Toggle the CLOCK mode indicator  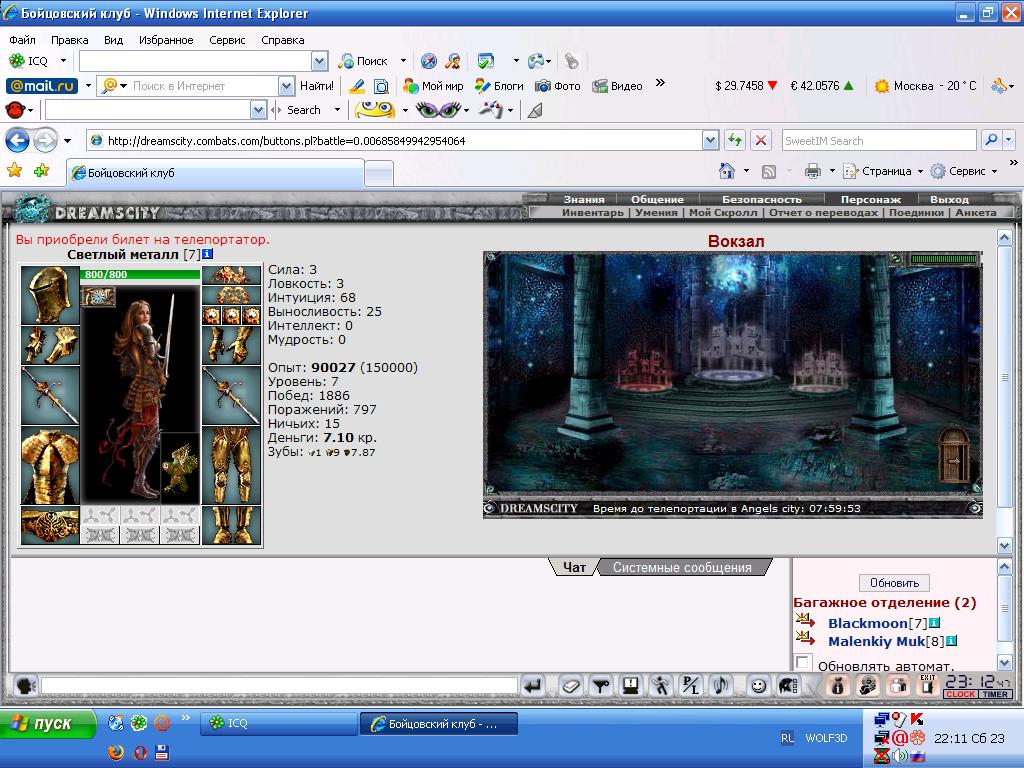click(x=961, y=694)
